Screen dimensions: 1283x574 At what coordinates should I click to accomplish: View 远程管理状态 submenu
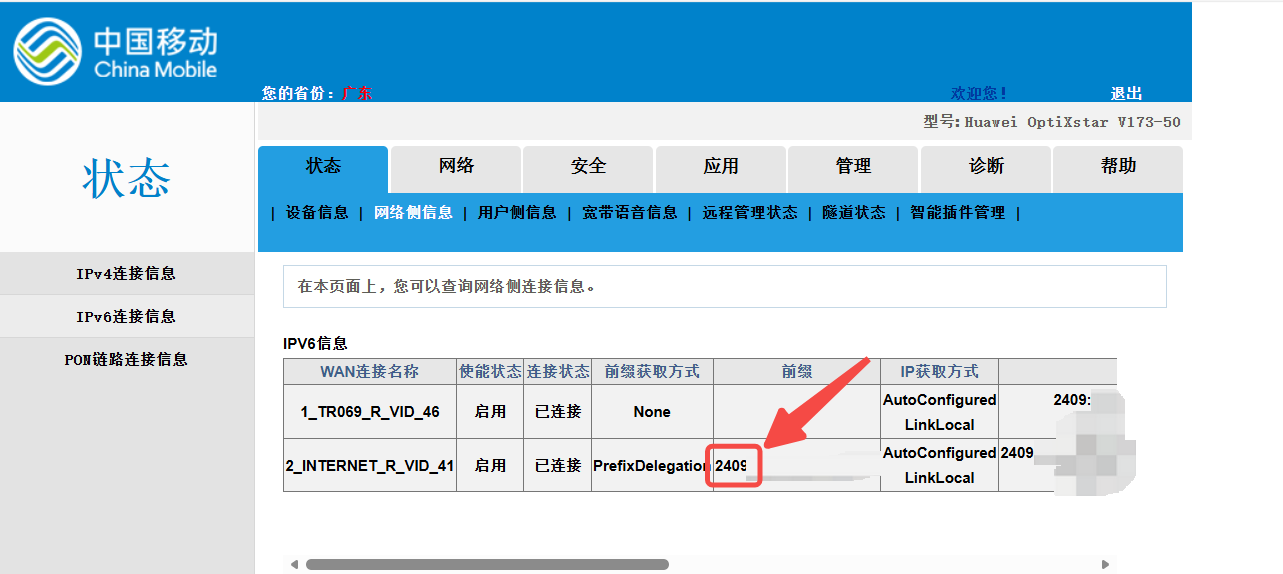750,213
